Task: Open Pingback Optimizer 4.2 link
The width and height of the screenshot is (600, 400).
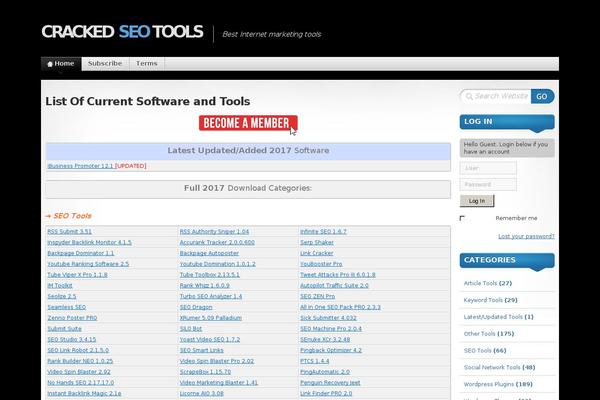Action: pyautogui.click(x=331, y=350)
